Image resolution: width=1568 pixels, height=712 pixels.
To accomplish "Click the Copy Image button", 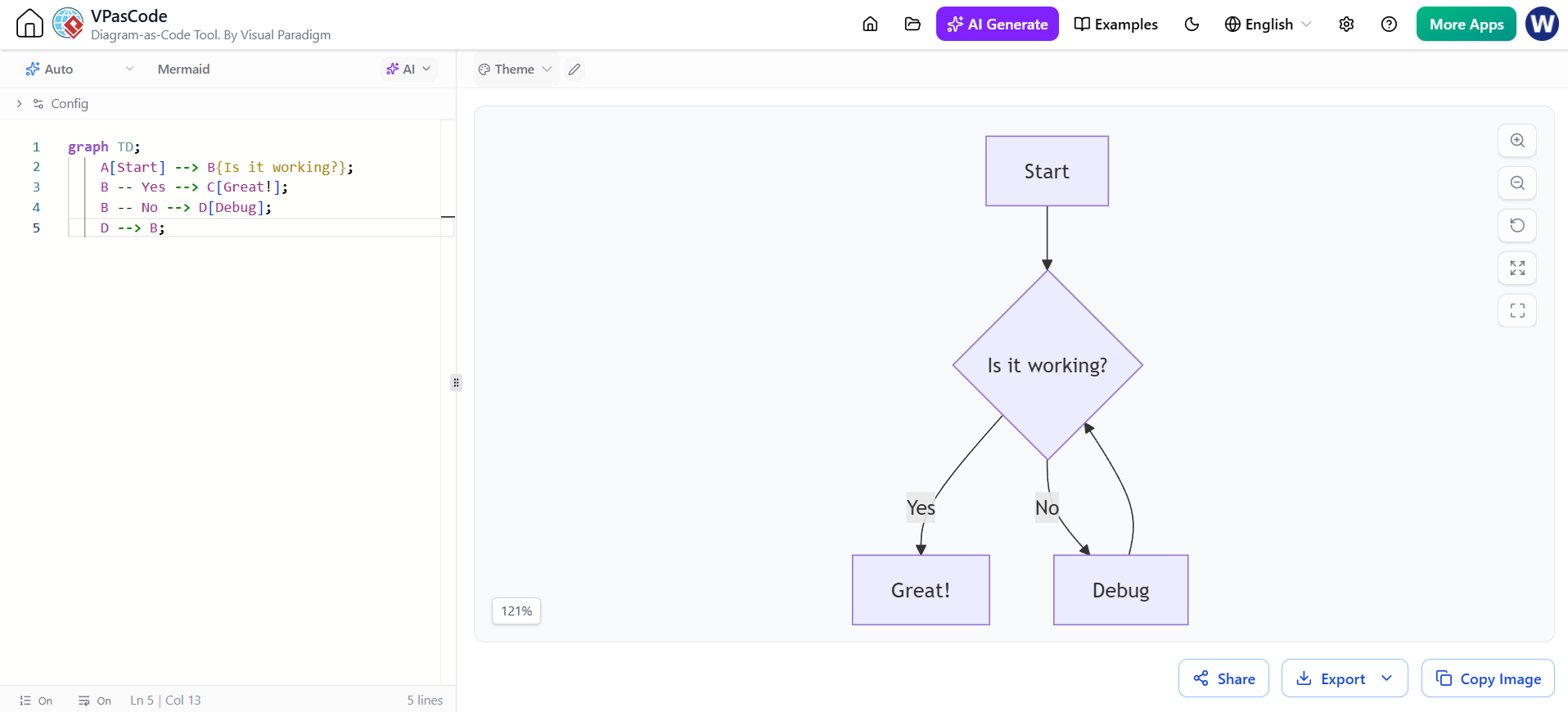I will pos(1488,678).
